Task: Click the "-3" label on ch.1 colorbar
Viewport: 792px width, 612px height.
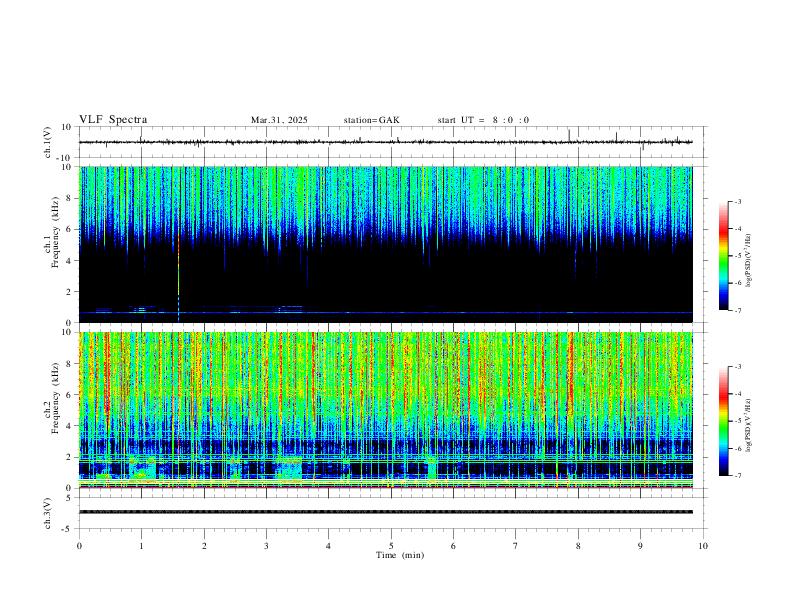Action: (738, 201)
